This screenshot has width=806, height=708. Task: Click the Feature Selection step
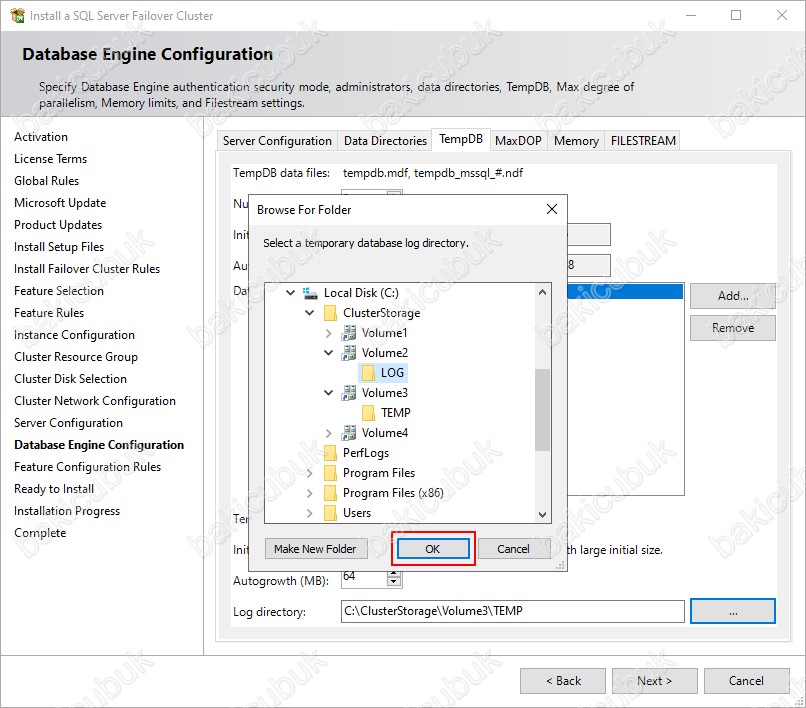tap(59, 291)
